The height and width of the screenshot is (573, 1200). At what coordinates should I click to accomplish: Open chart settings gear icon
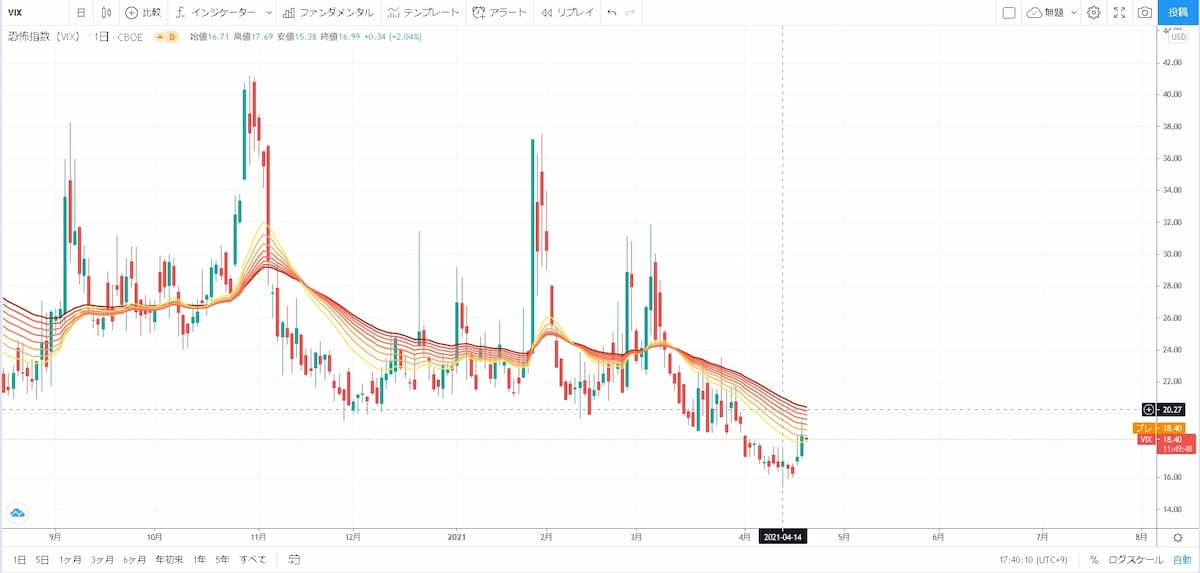(x=1093, y=13)
